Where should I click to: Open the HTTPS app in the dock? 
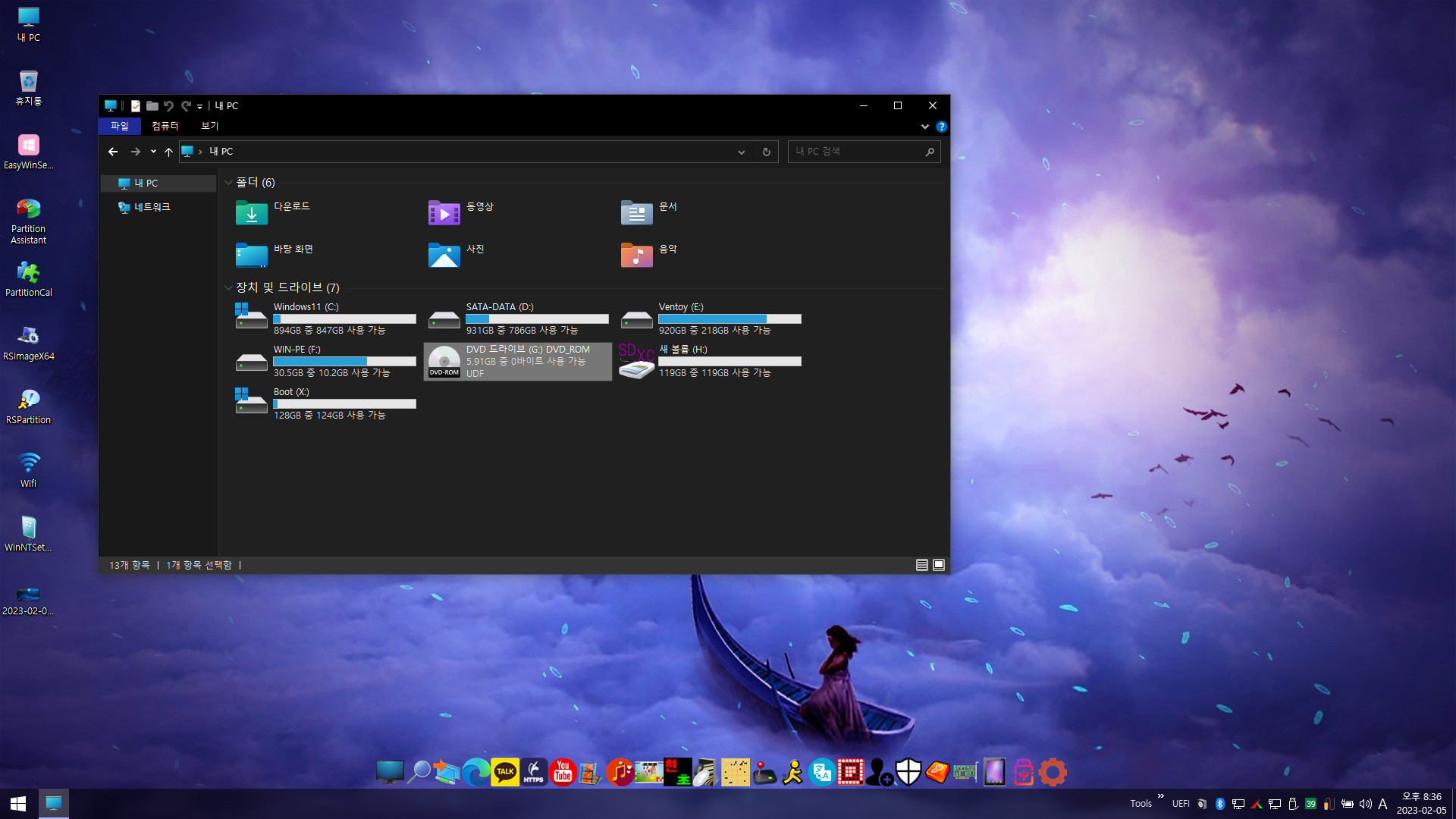coord(534,772)
